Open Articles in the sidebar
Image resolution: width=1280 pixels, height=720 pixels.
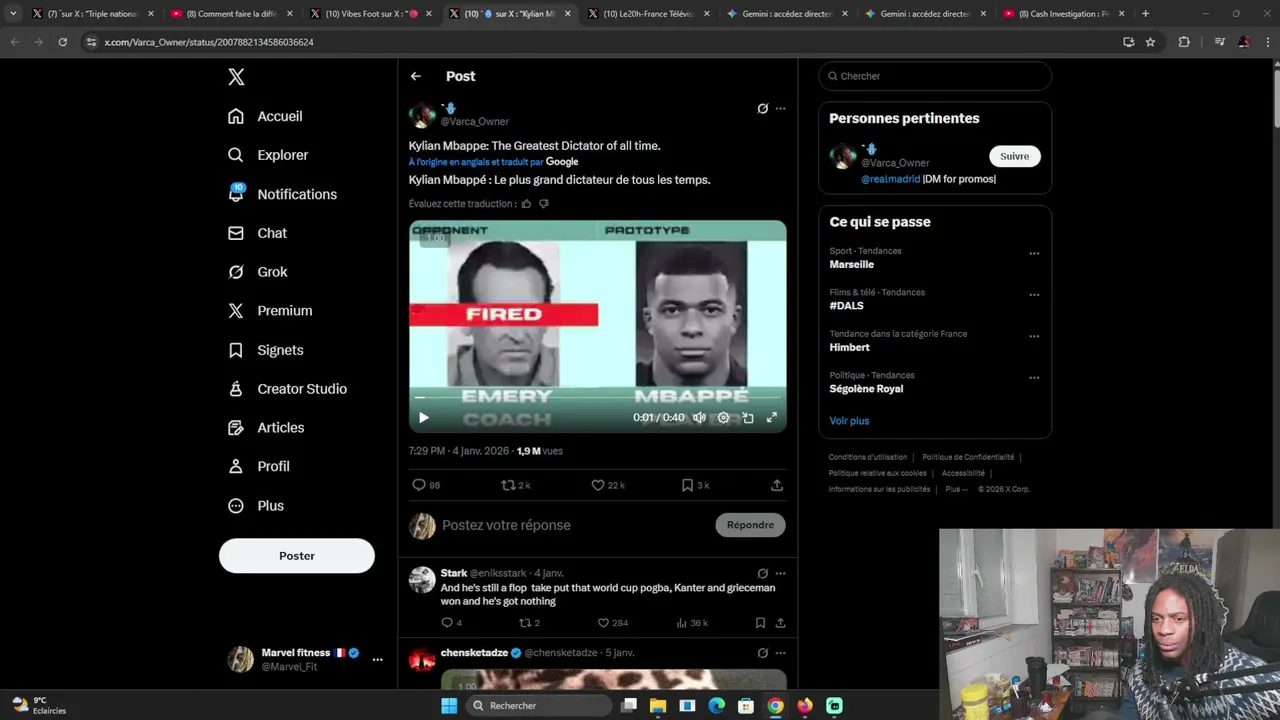coord(266,428)
